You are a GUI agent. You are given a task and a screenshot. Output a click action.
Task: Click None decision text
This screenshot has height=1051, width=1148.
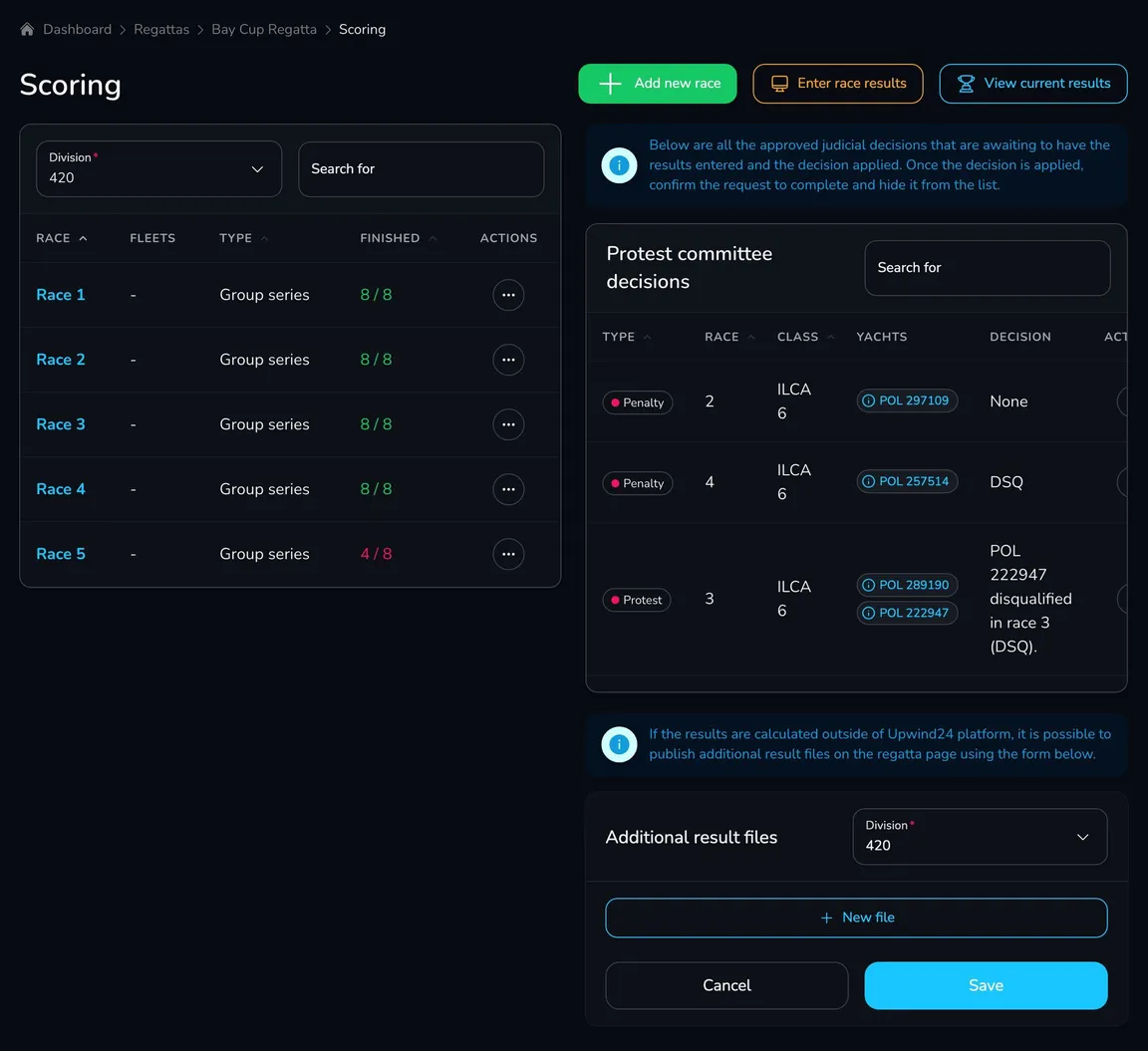(1008, 401)
